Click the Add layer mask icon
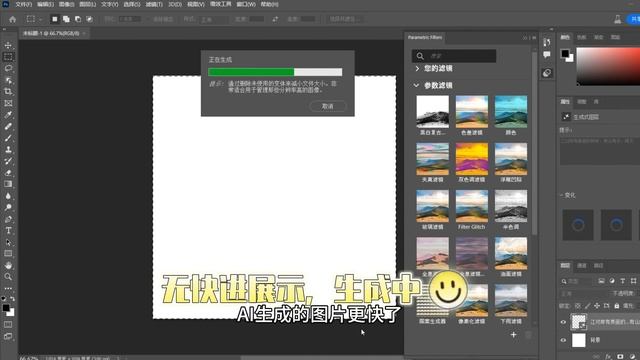The height and width of the screenshot is (360, 640). (620, 356)
